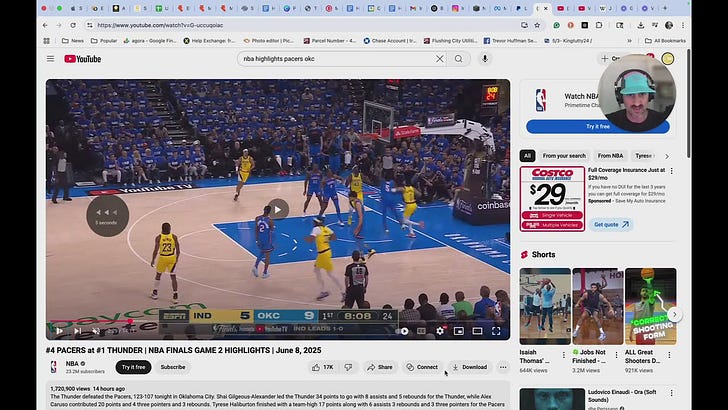Click Try it free beside the NBA channel
The width and height of the screenshot is (728, 410).
click(133, 367)
